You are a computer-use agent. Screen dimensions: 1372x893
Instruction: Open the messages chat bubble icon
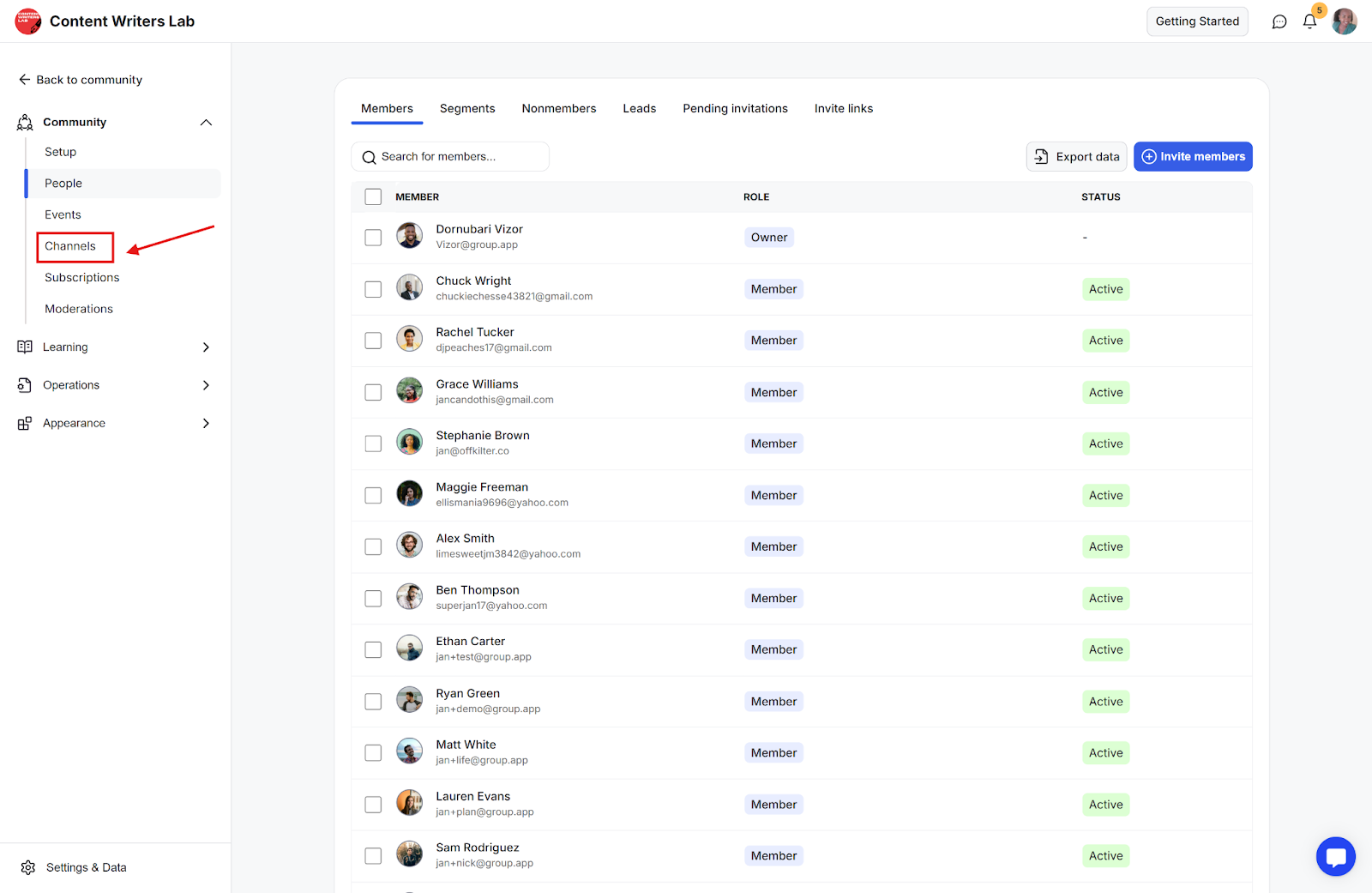coord(1279,21)
